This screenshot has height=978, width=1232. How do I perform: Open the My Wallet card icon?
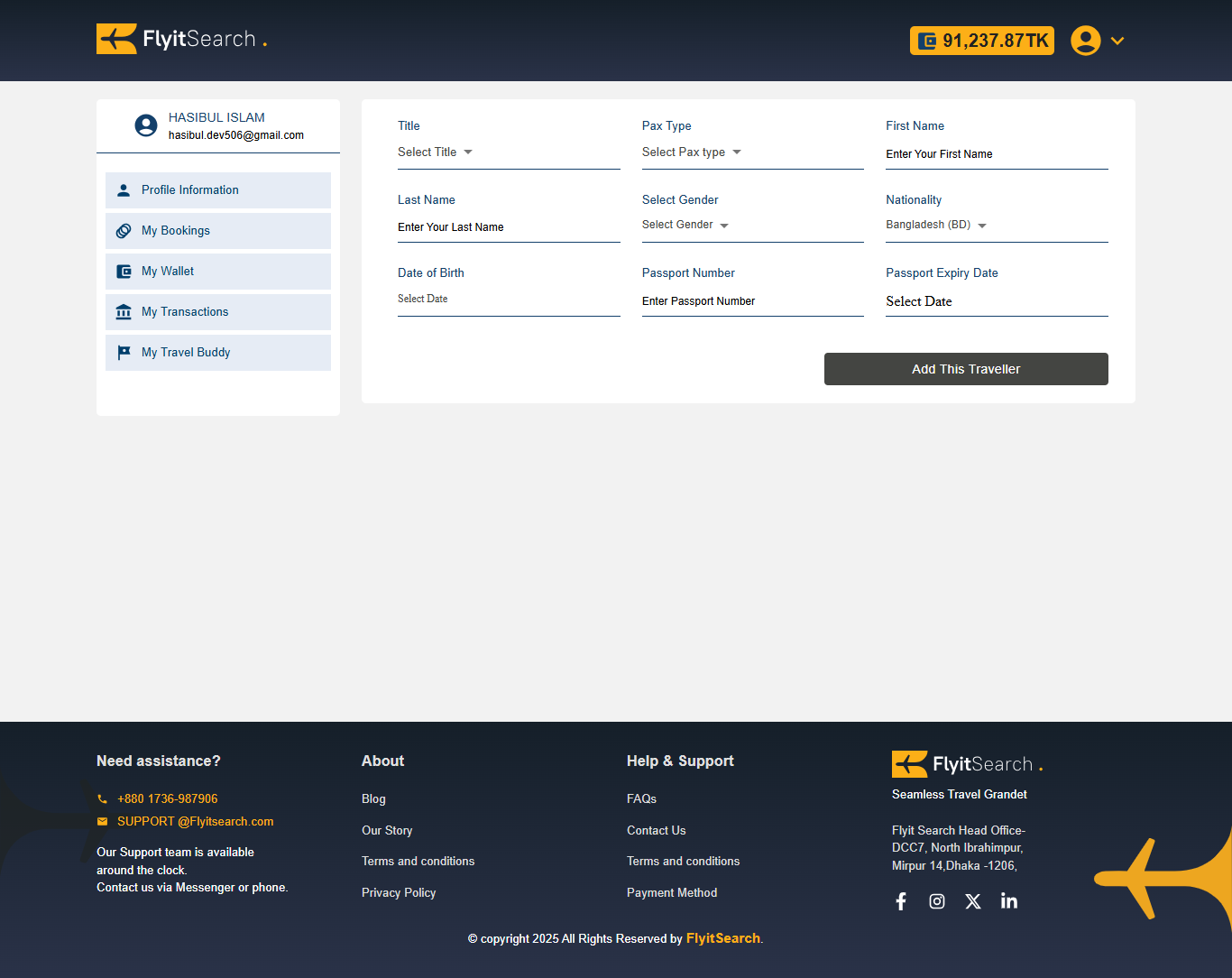pos(124,271)
